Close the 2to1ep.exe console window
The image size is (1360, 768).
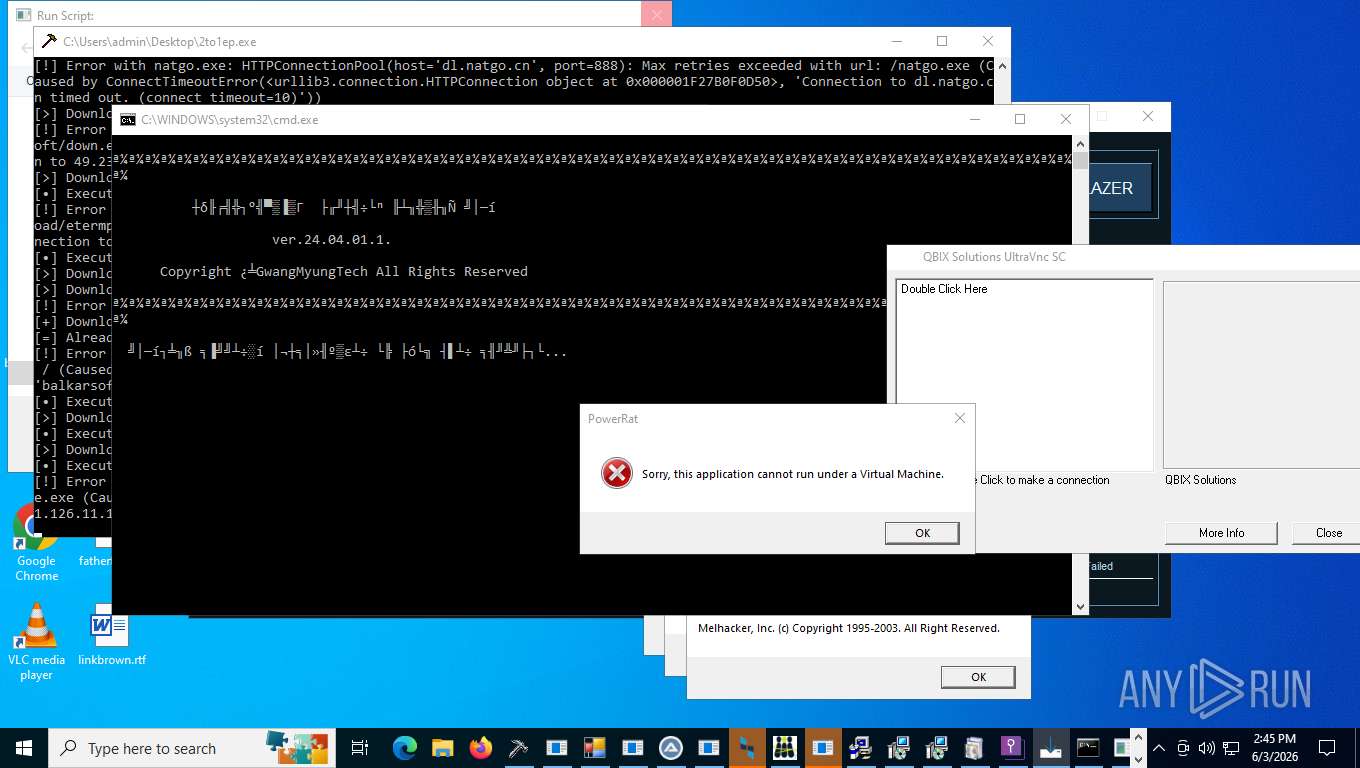(988, 42)
